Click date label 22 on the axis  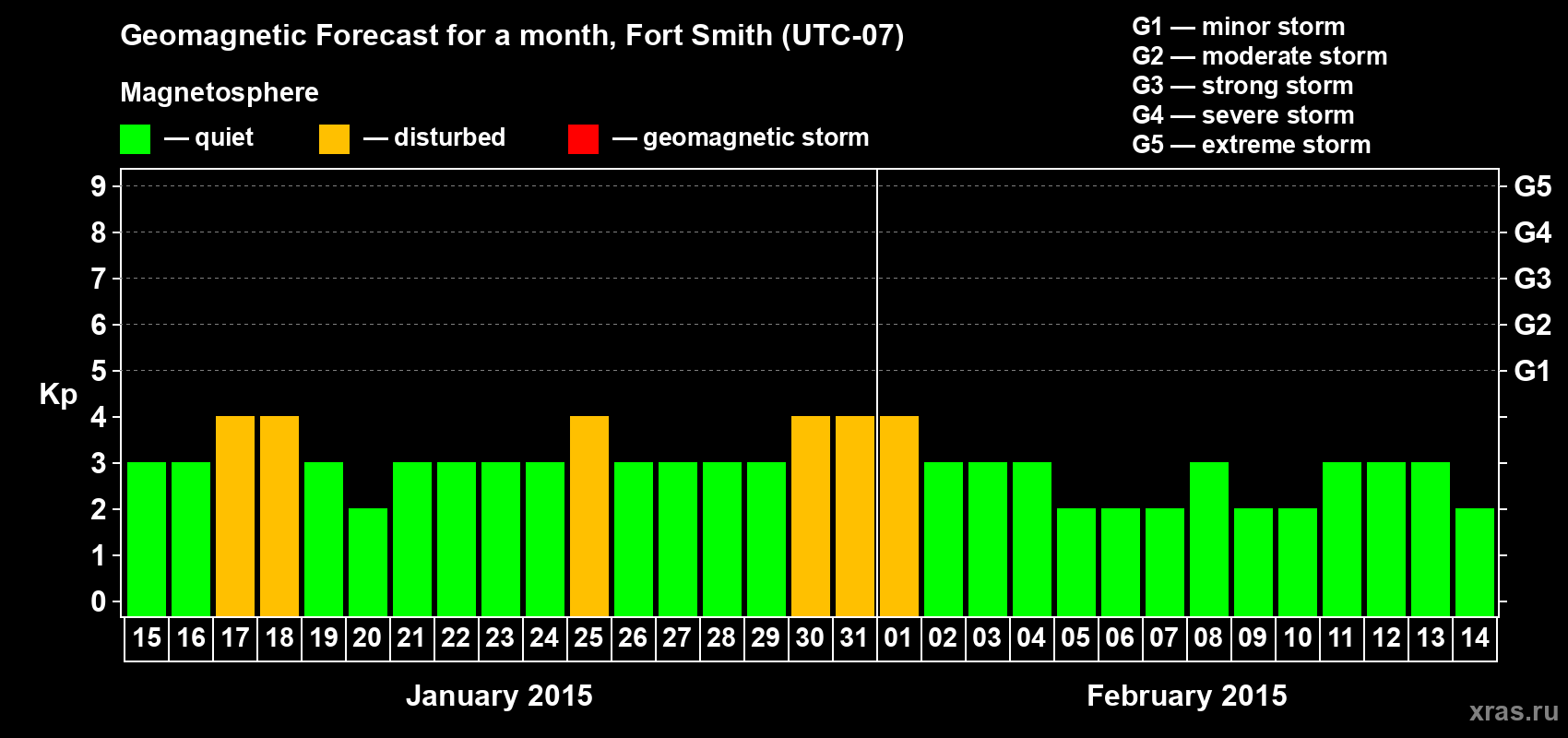point(456,637)
